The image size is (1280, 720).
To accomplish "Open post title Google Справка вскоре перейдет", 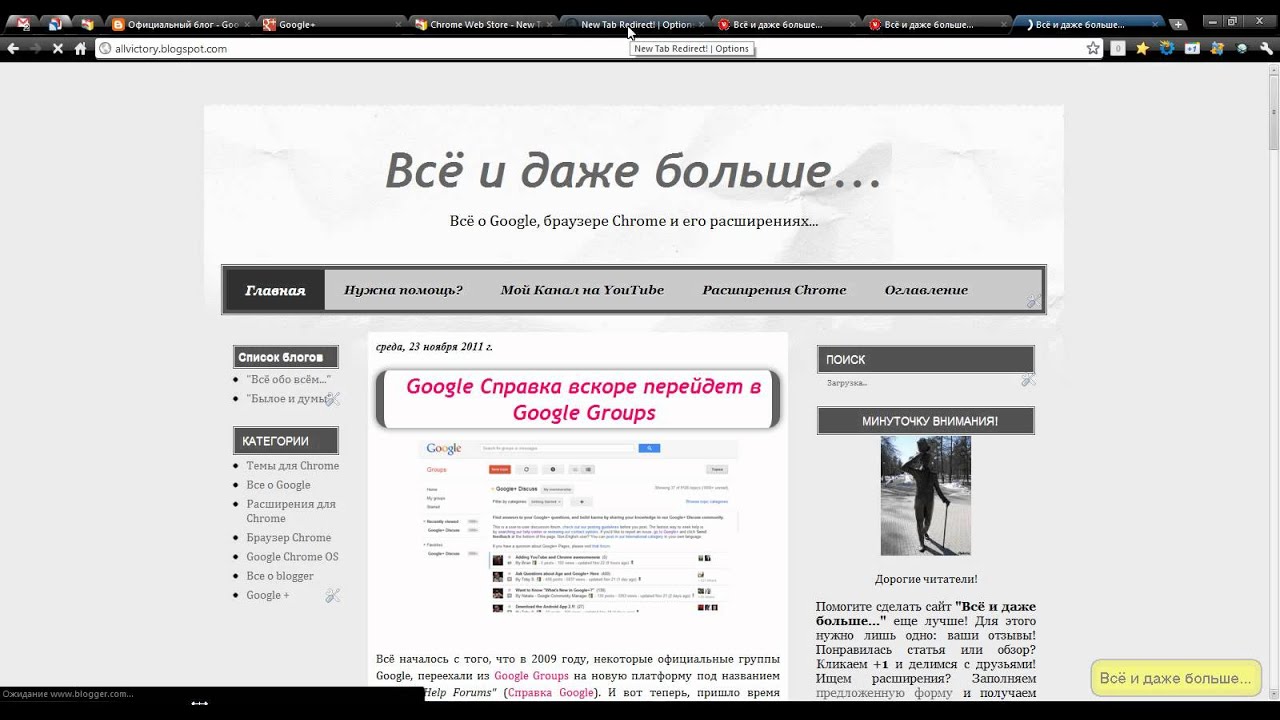I will click(x=583, y=399).
